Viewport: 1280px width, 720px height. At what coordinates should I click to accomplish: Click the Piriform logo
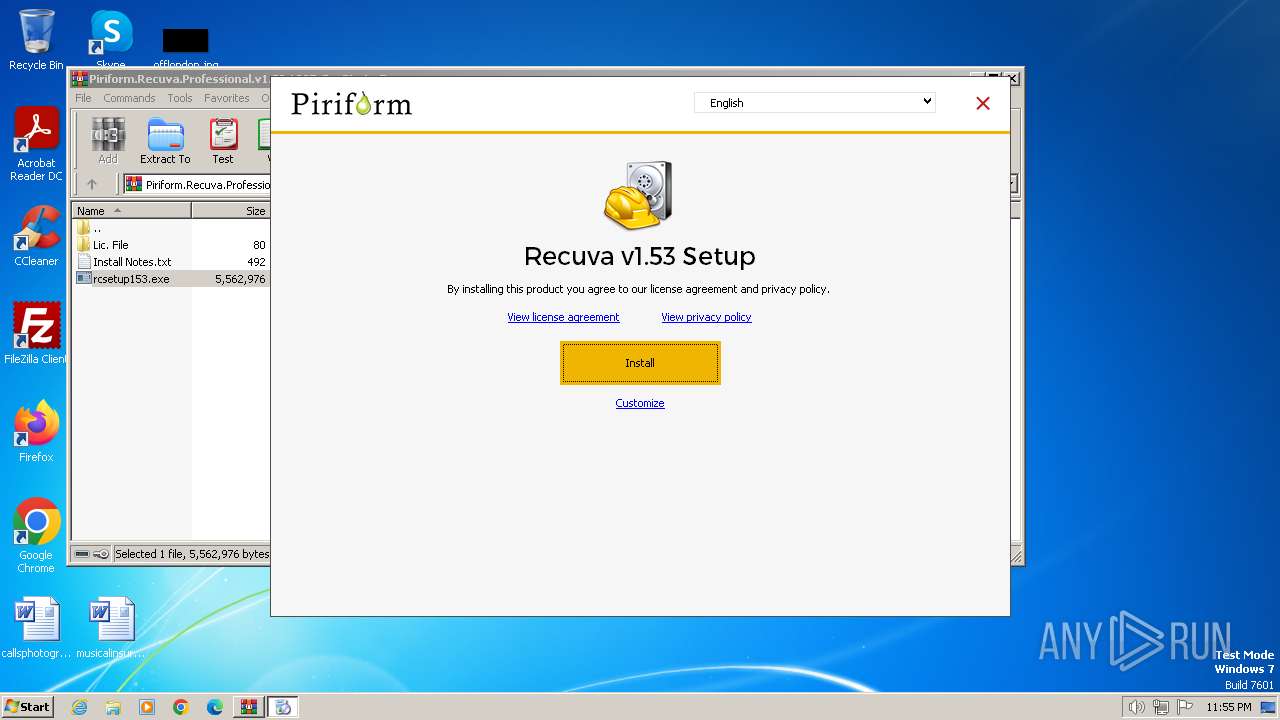pyautogui.click(x=351, y=103)
